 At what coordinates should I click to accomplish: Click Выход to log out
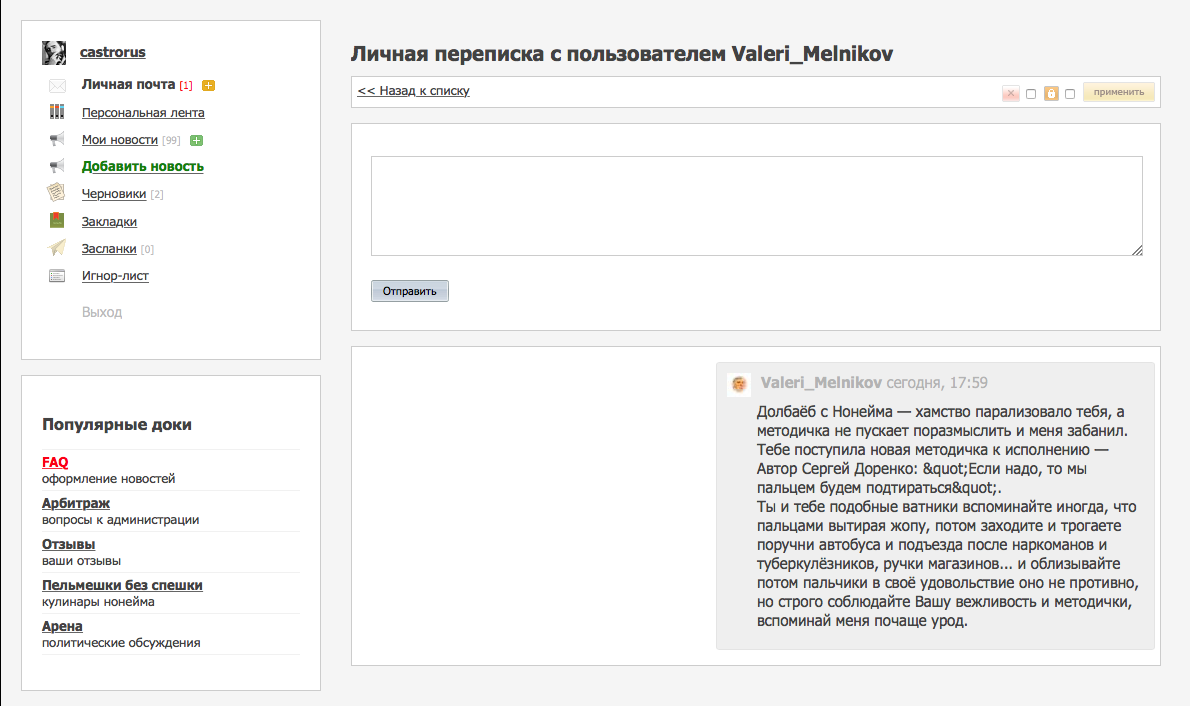pos(102,312)
